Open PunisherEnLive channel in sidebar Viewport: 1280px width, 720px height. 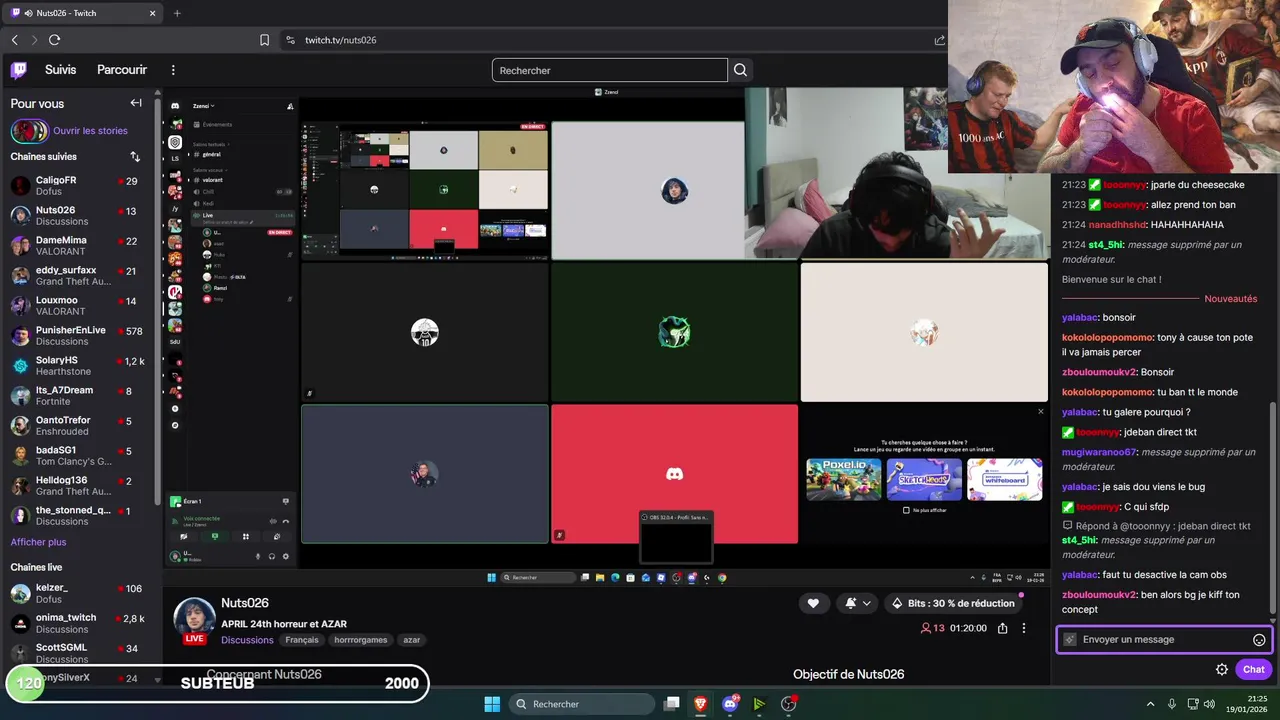click(x=78, y=336)
